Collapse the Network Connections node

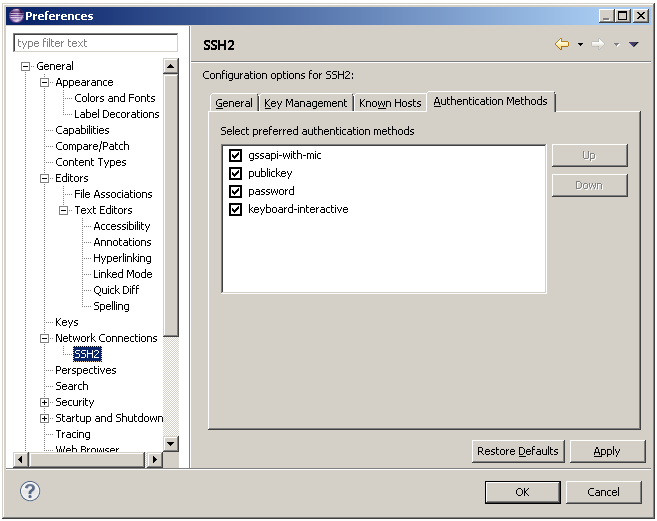pyautogui.click(x=45, y=338)
